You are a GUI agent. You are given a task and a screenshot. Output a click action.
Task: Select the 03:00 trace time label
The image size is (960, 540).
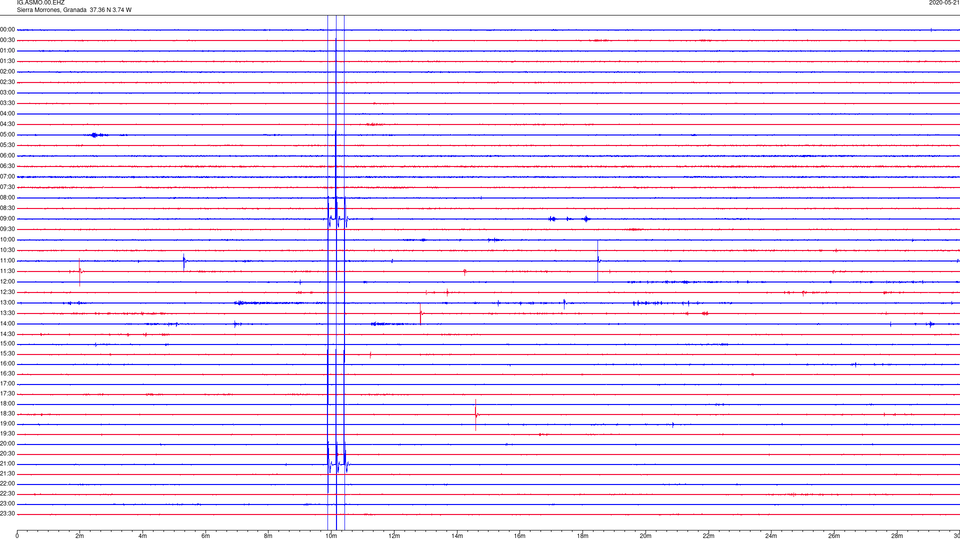7,92
